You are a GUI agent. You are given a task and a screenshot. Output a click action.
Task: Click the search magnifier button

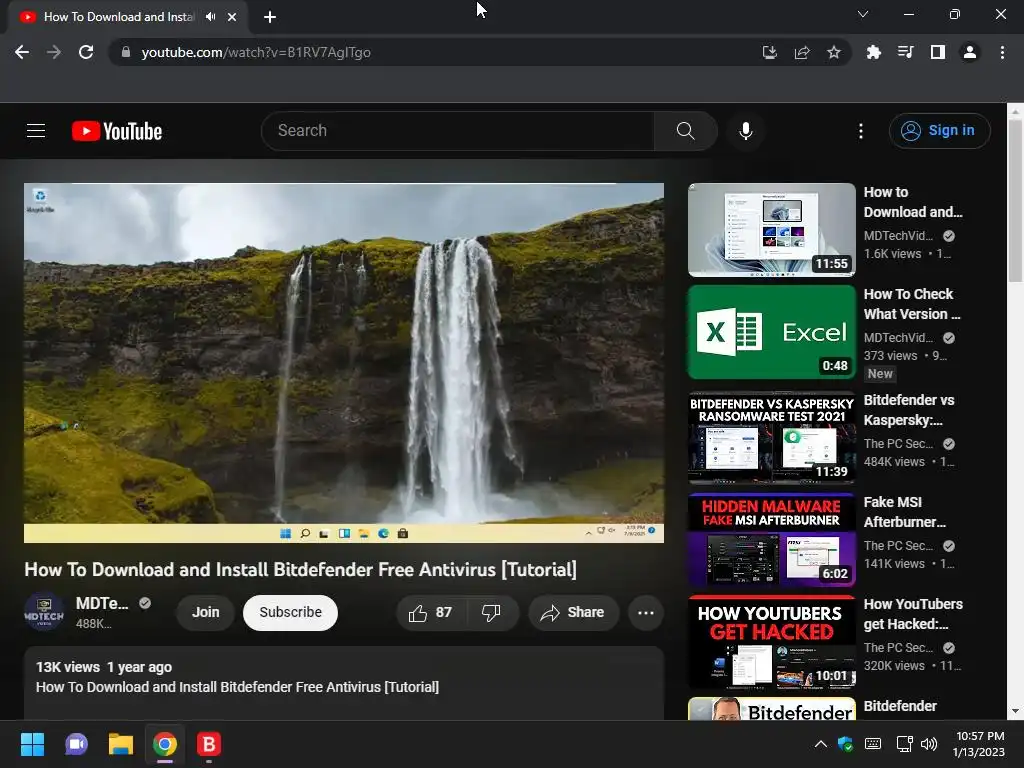685,131
